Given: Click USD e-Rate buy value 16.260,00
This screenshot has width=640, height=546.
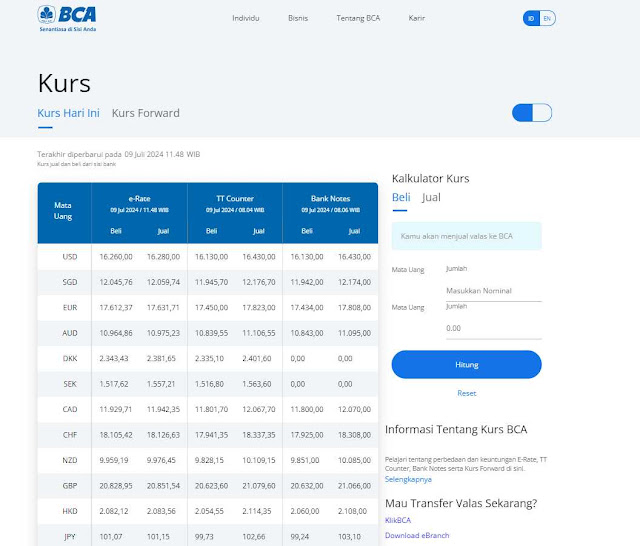Looking at the screenshot, I should coord(116,257).
